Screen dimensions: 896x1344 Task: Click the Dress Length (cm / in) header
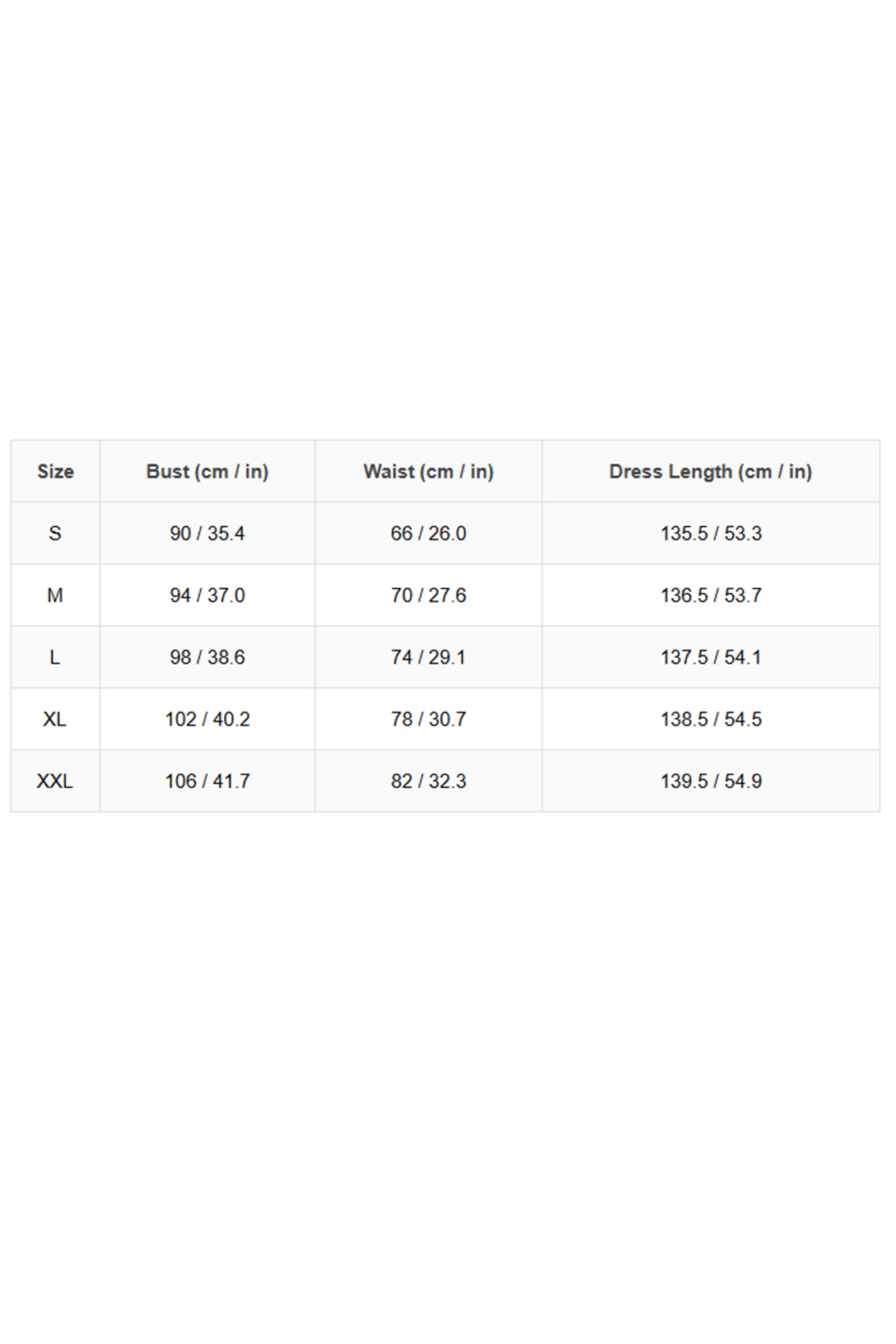(x=711, y=472)
